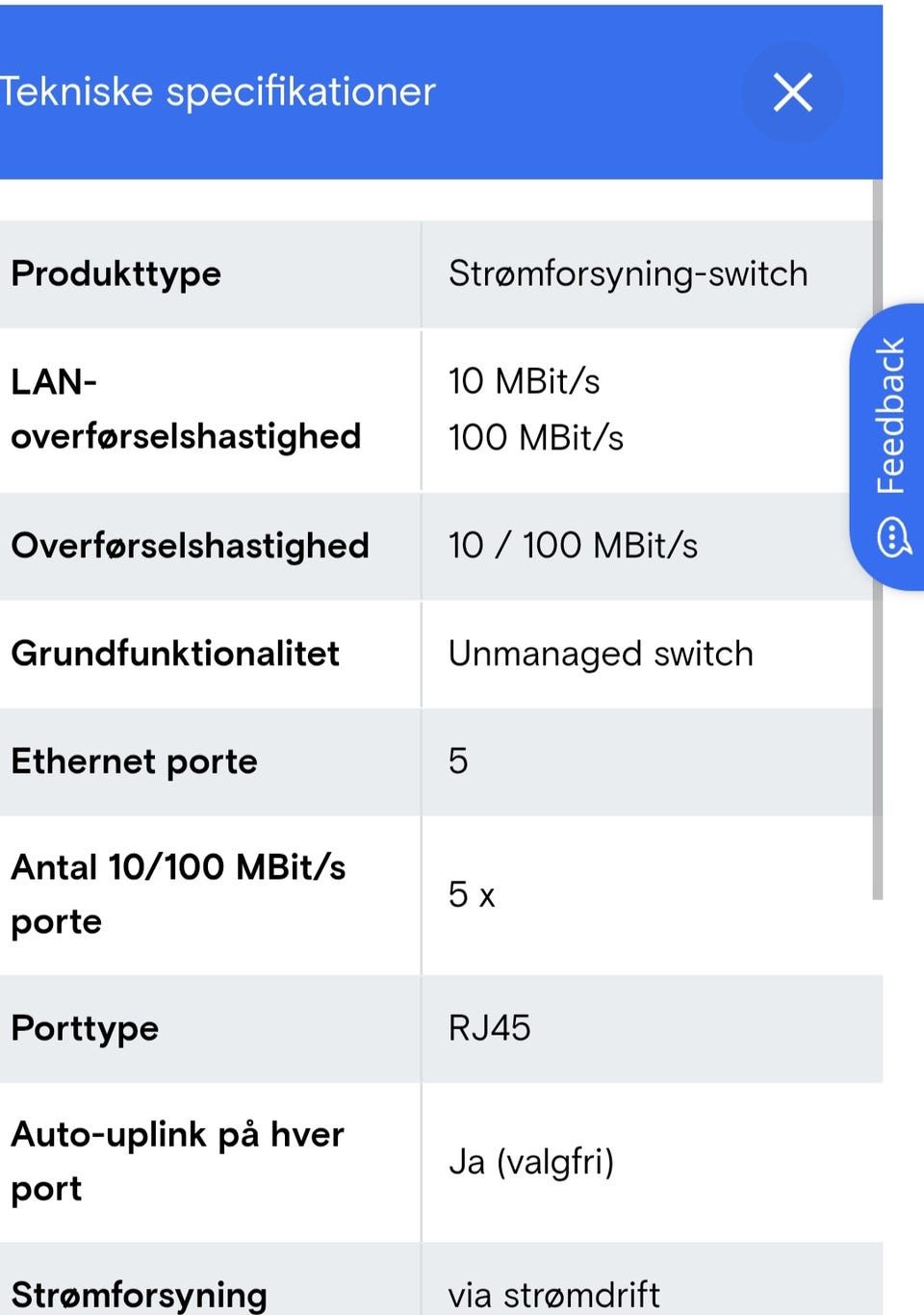Click the Antal 10/100 MBit/s porte label
Screen dimensions: 924x1315
point(178,894)
